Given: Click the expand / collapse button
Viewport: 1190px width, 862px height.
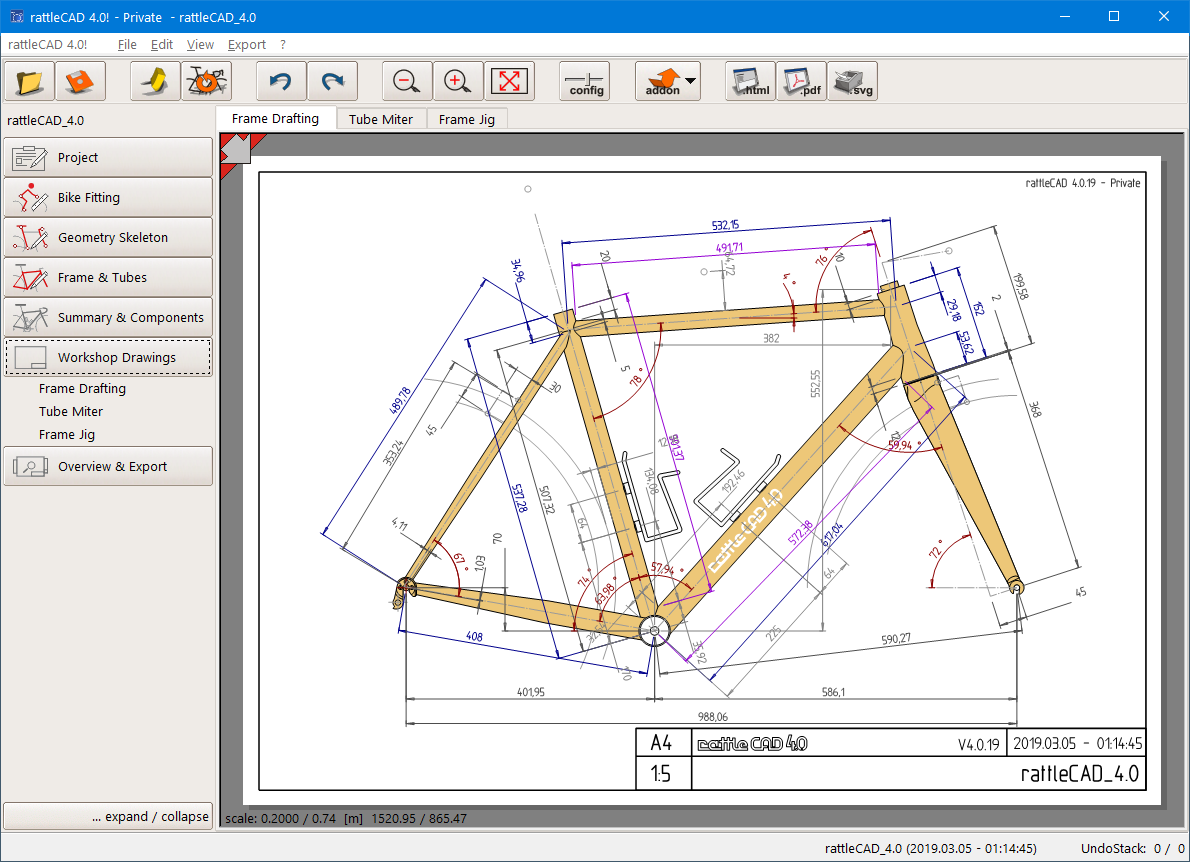Looking at the screenshot, I should (109, 816).
